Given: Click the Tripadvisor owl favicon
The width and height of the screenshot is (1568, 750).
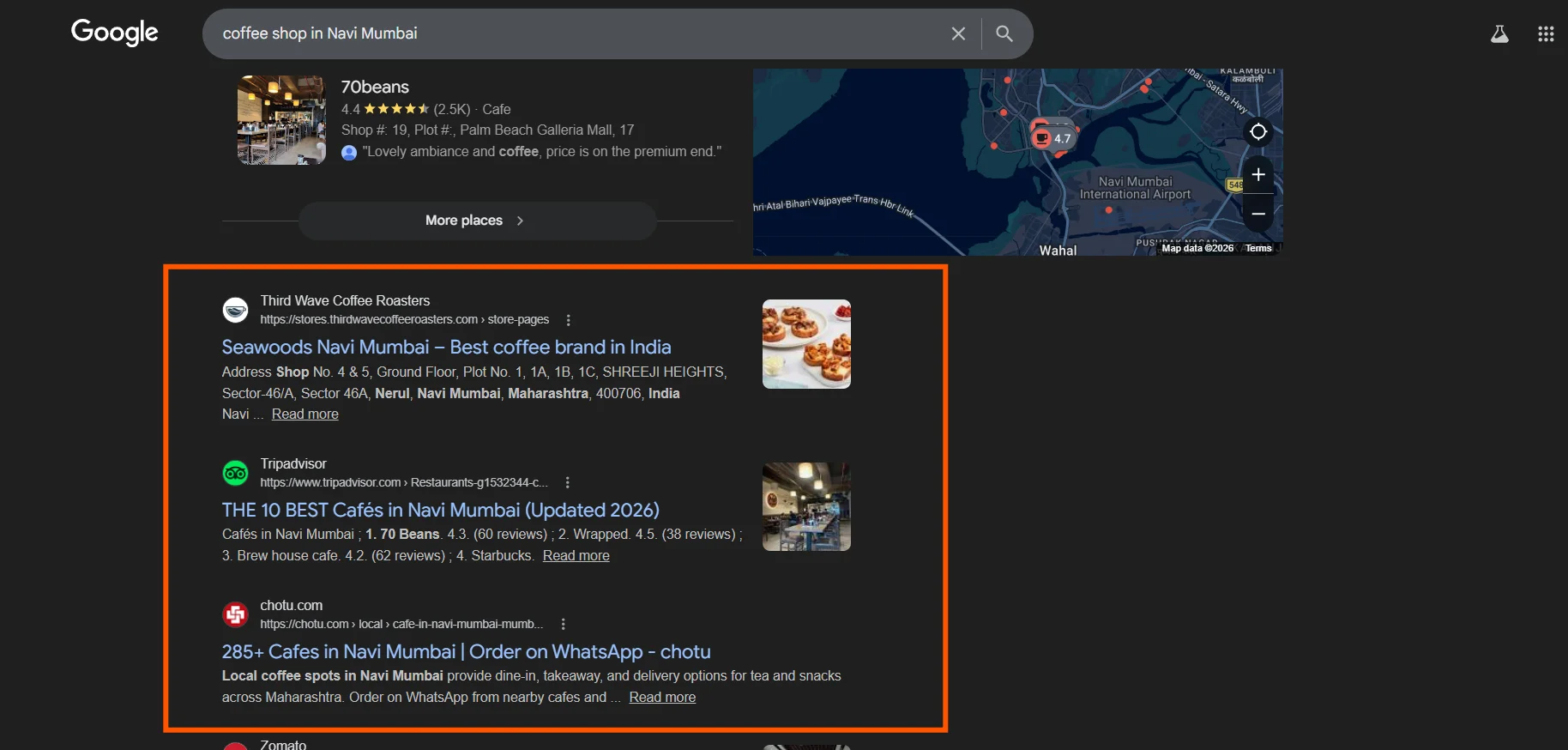Looking at the screenshot, I should pyautogui.click(x=235, y=473).
